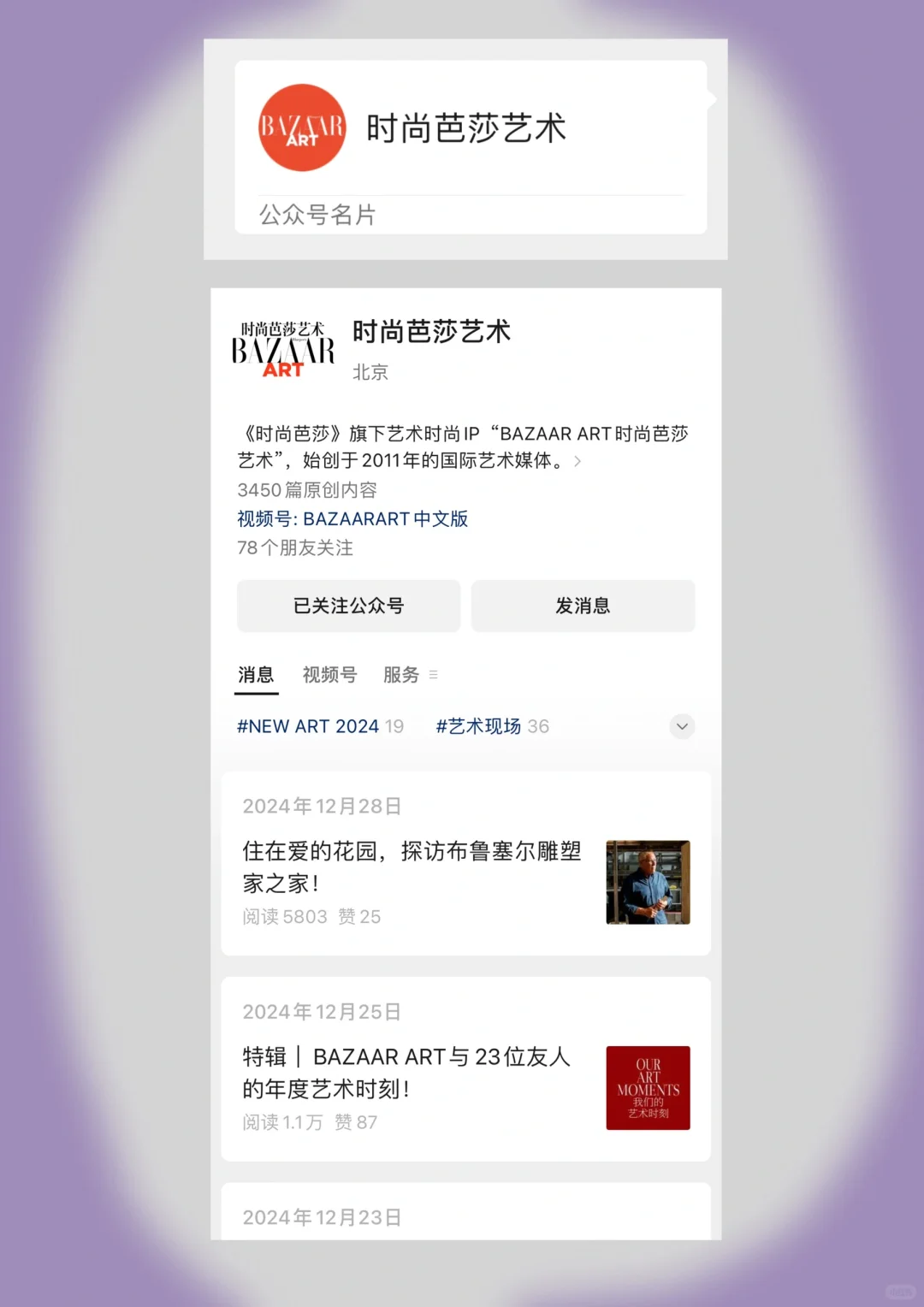Image resolution: width=924 pixels, height=1307 pixels.
Task: Expand the account description chevron arrow
Action: [x=577, y=461]
